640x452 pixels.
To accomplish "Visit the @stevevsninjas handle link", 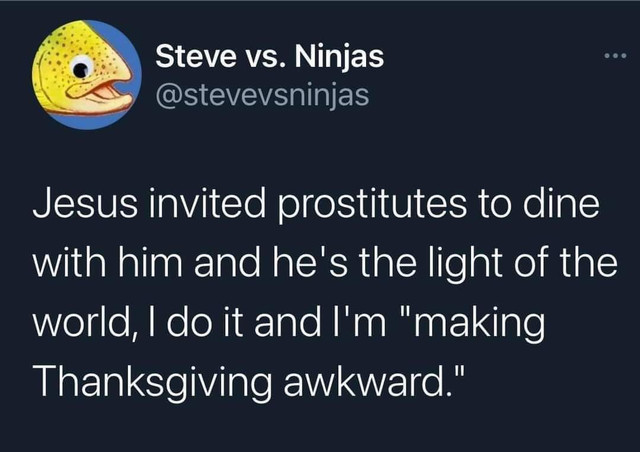I will (262, 95).
